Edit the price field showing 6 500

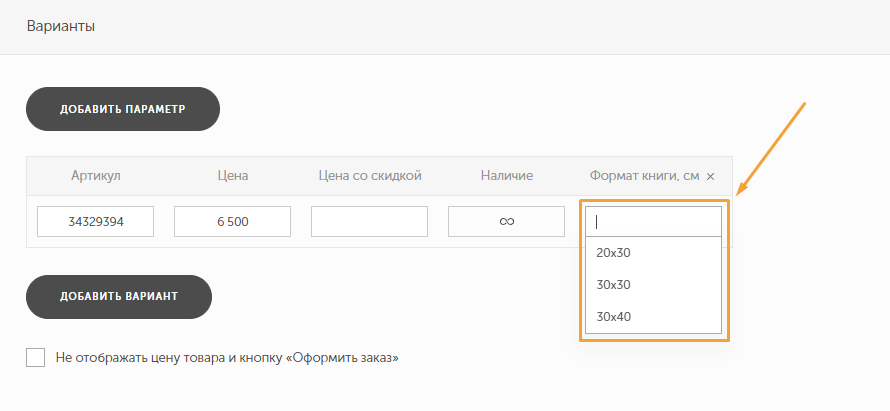(232, 222)
